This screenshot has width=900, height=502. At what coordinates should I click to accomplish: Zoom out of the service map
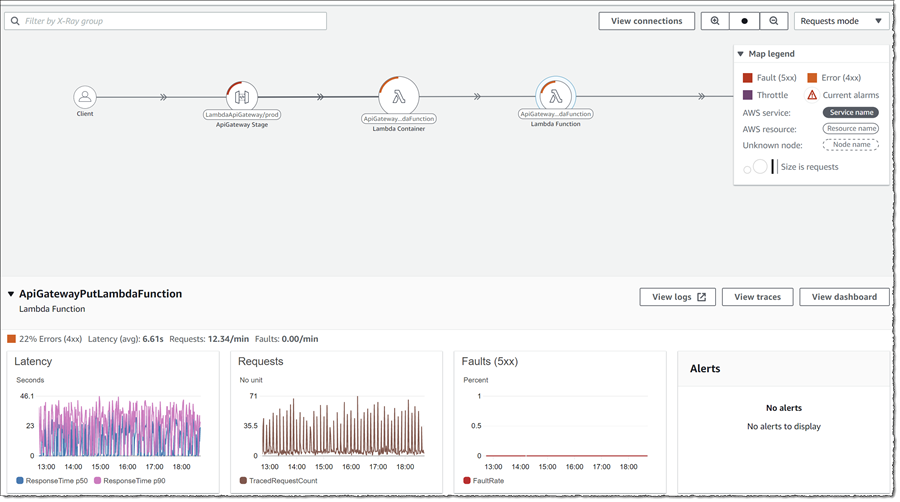[x=774, y=21]
